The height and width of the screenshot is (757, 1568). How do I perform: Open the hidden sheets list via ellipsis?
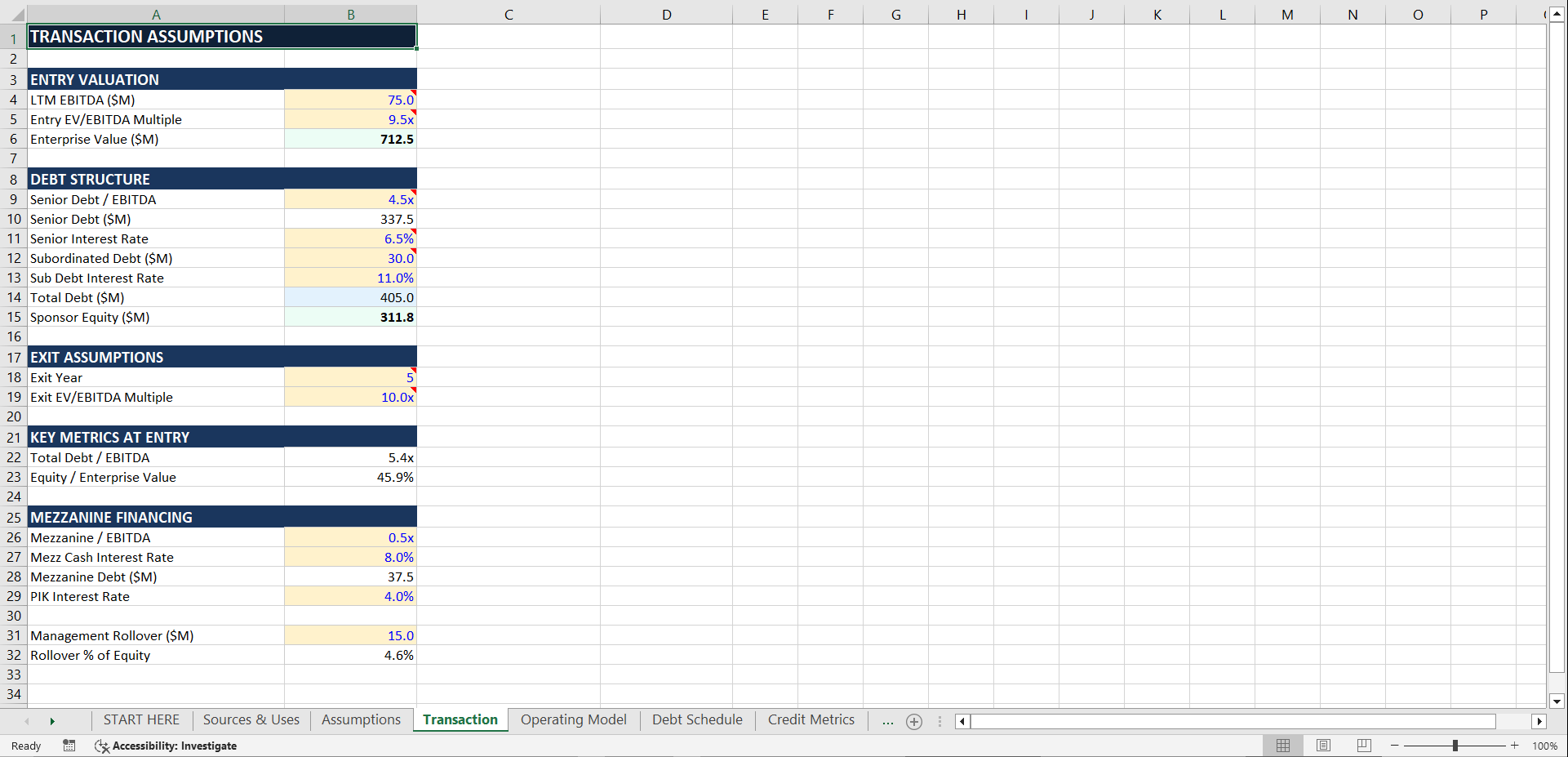click(x=887, y=722)
